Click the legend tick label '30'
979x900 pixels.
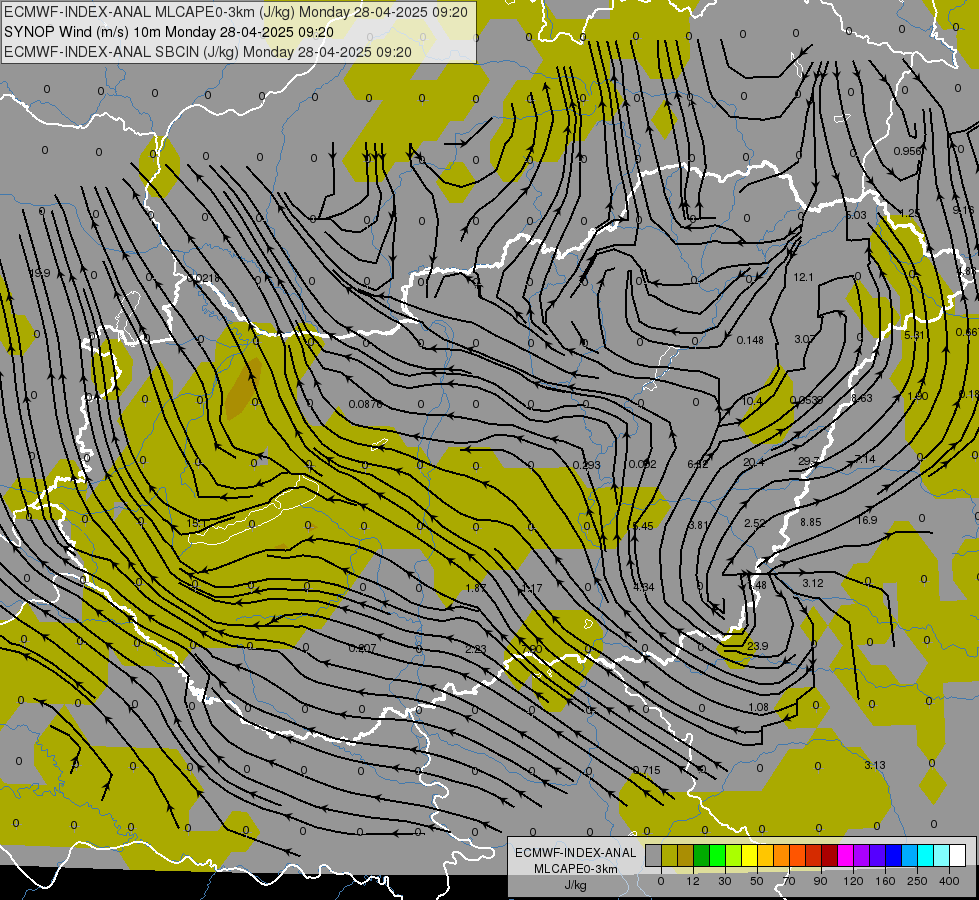[724, 881]
